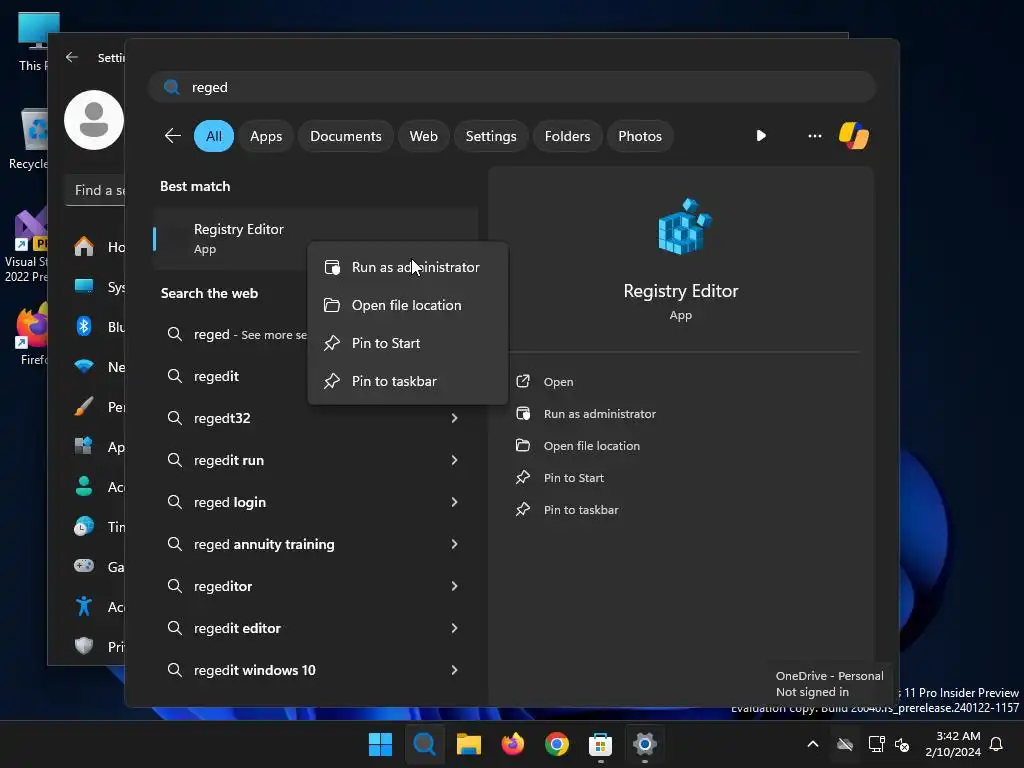Image resolution: width=1024 pixels, height=768 pixels.
Task: Expand the regedit editor suggestion chevron
Action: point(455,628)
